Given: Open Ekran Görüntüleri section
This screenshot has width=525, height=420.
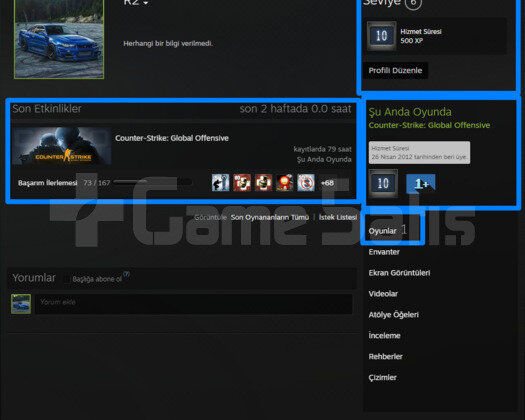Looking at the screenshot, I should 399,273.
